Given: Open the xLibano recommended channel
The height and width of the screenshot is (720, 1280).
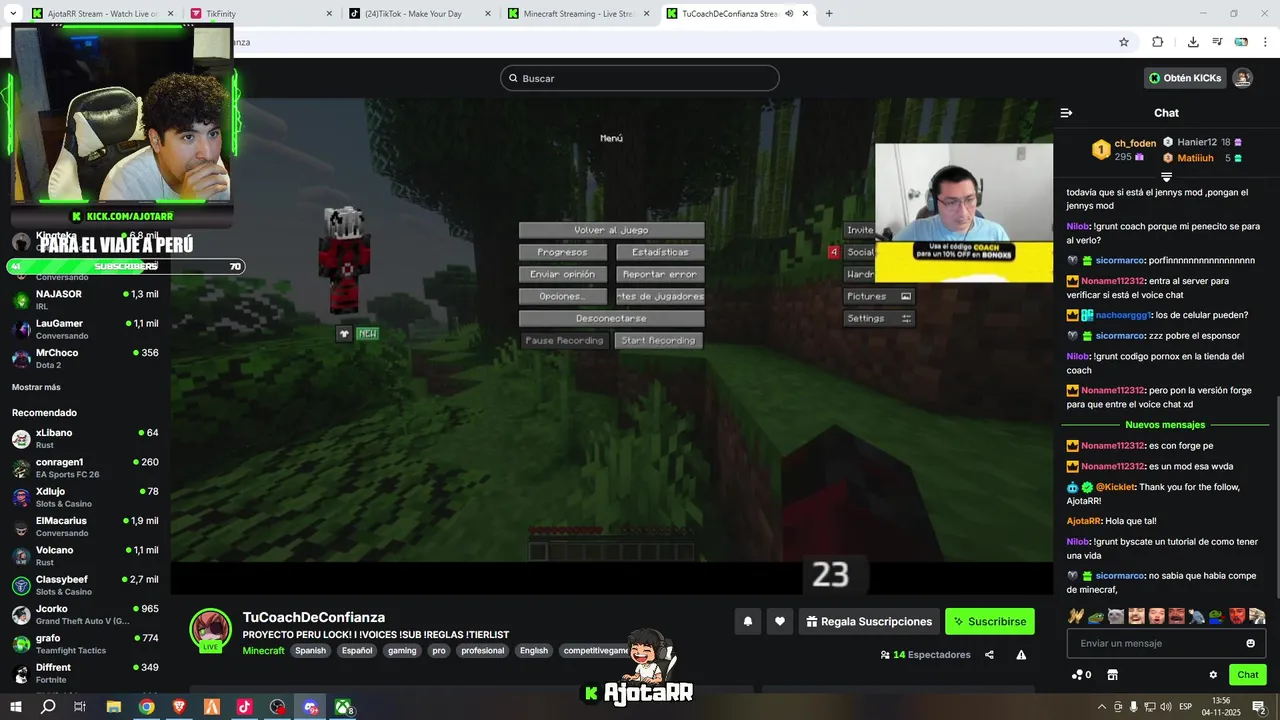Looking at the screenshot, I should click(85, 438).
